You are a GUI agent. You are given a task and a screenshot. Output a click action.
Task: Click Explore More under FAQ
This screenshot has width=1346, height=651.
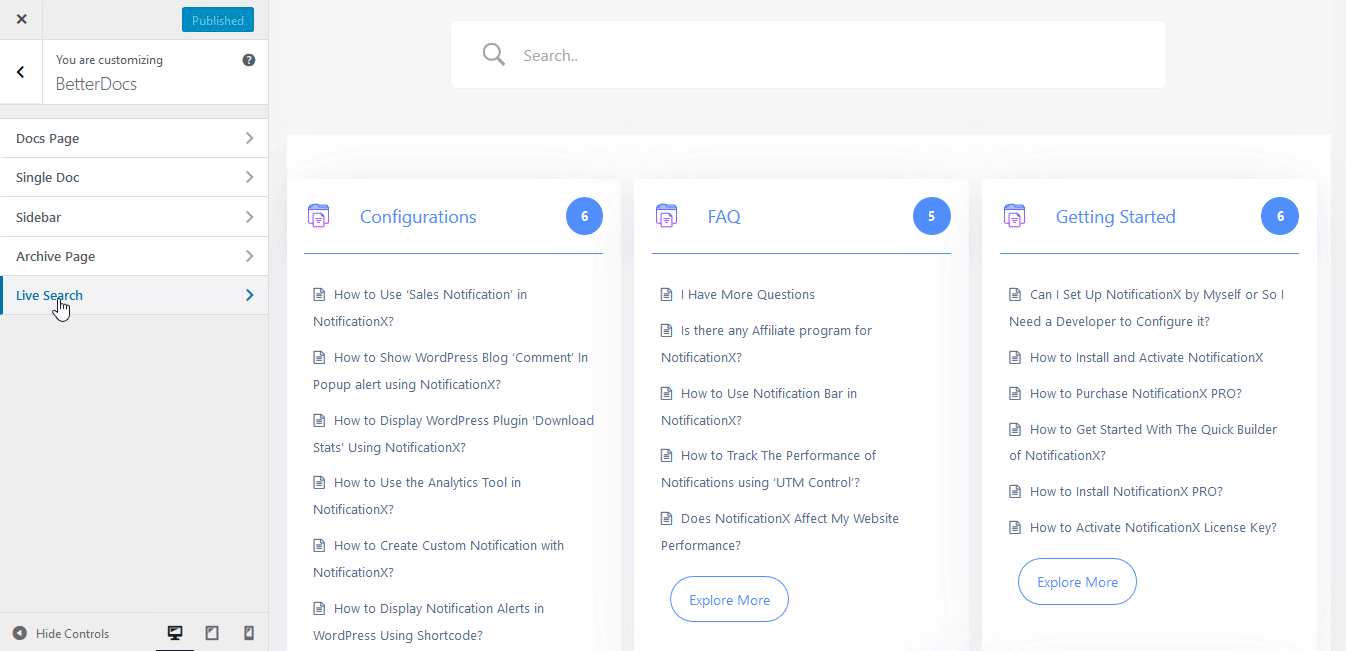click(x=729, y=600)
